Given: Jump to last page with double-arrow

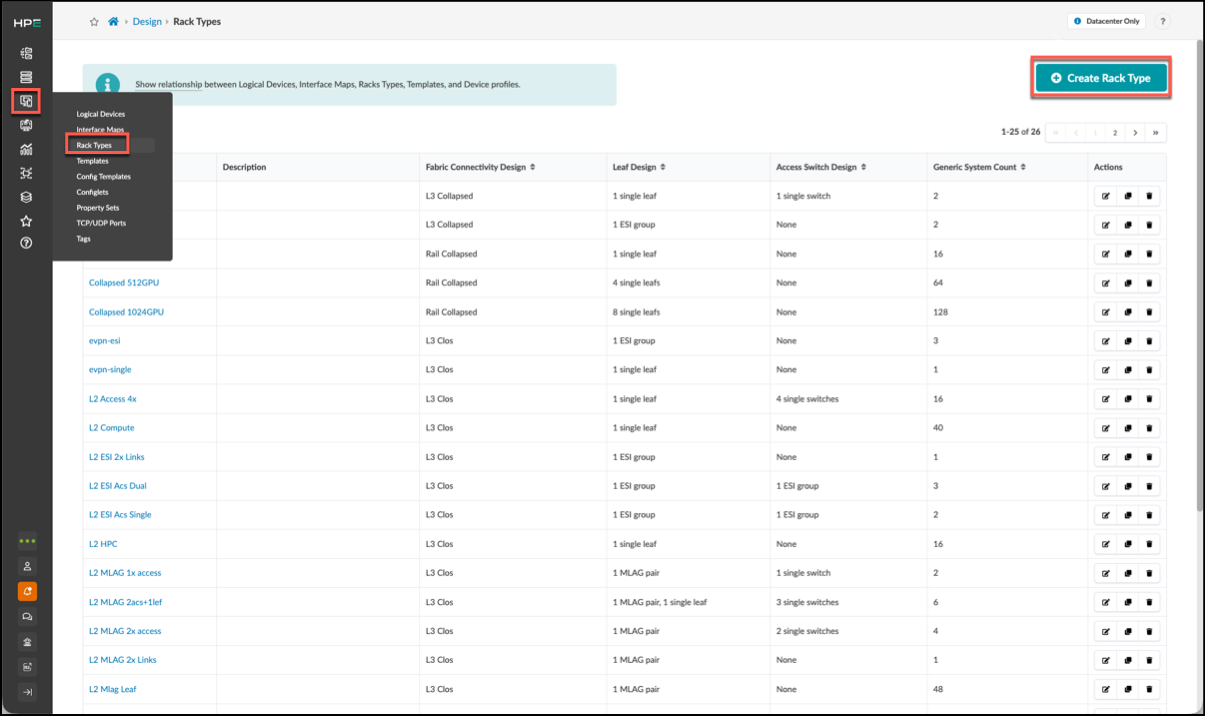Looking at the screenshot, I should [x=1156, y=132].
